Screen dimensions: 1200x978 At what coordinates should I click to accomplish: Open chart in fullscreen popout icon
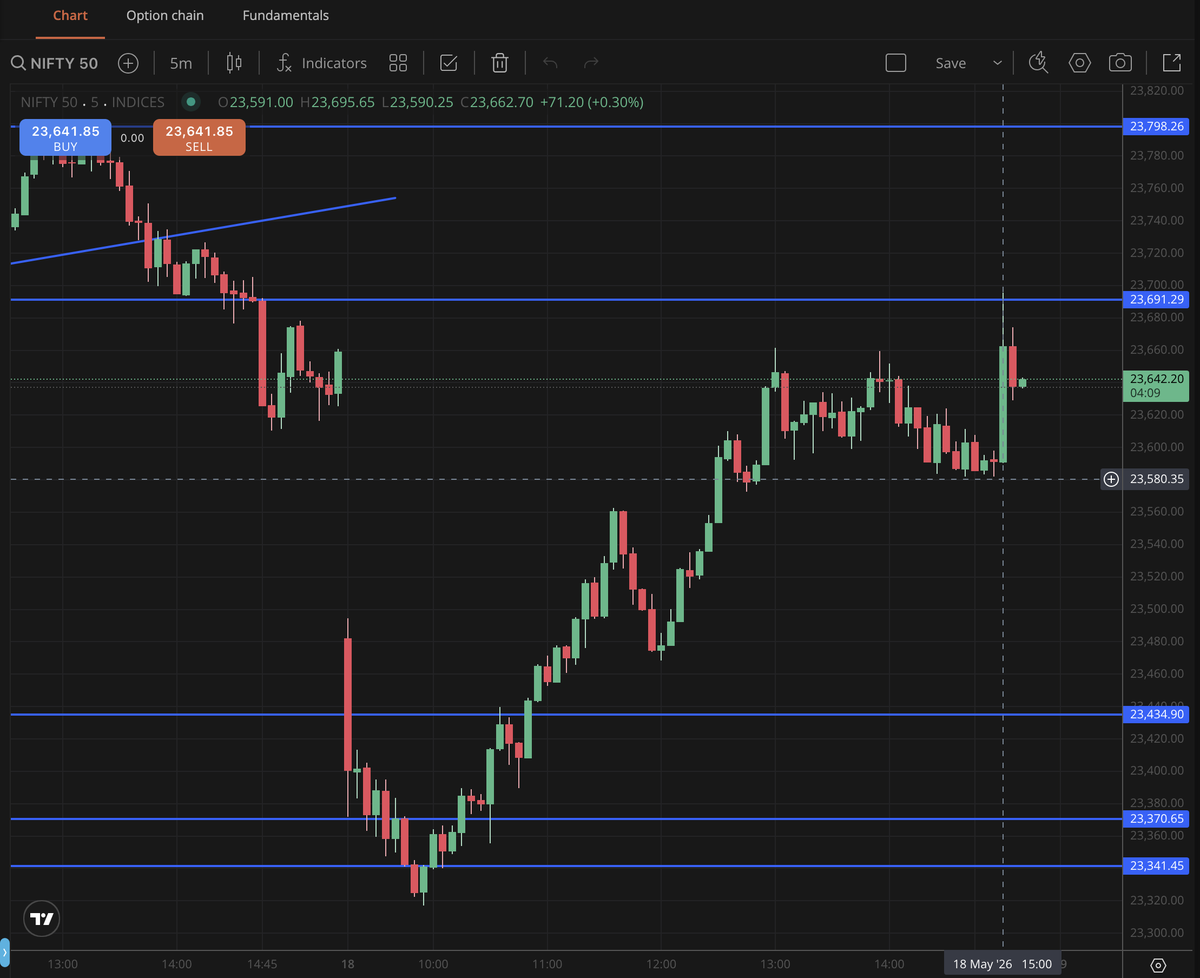1171,63
